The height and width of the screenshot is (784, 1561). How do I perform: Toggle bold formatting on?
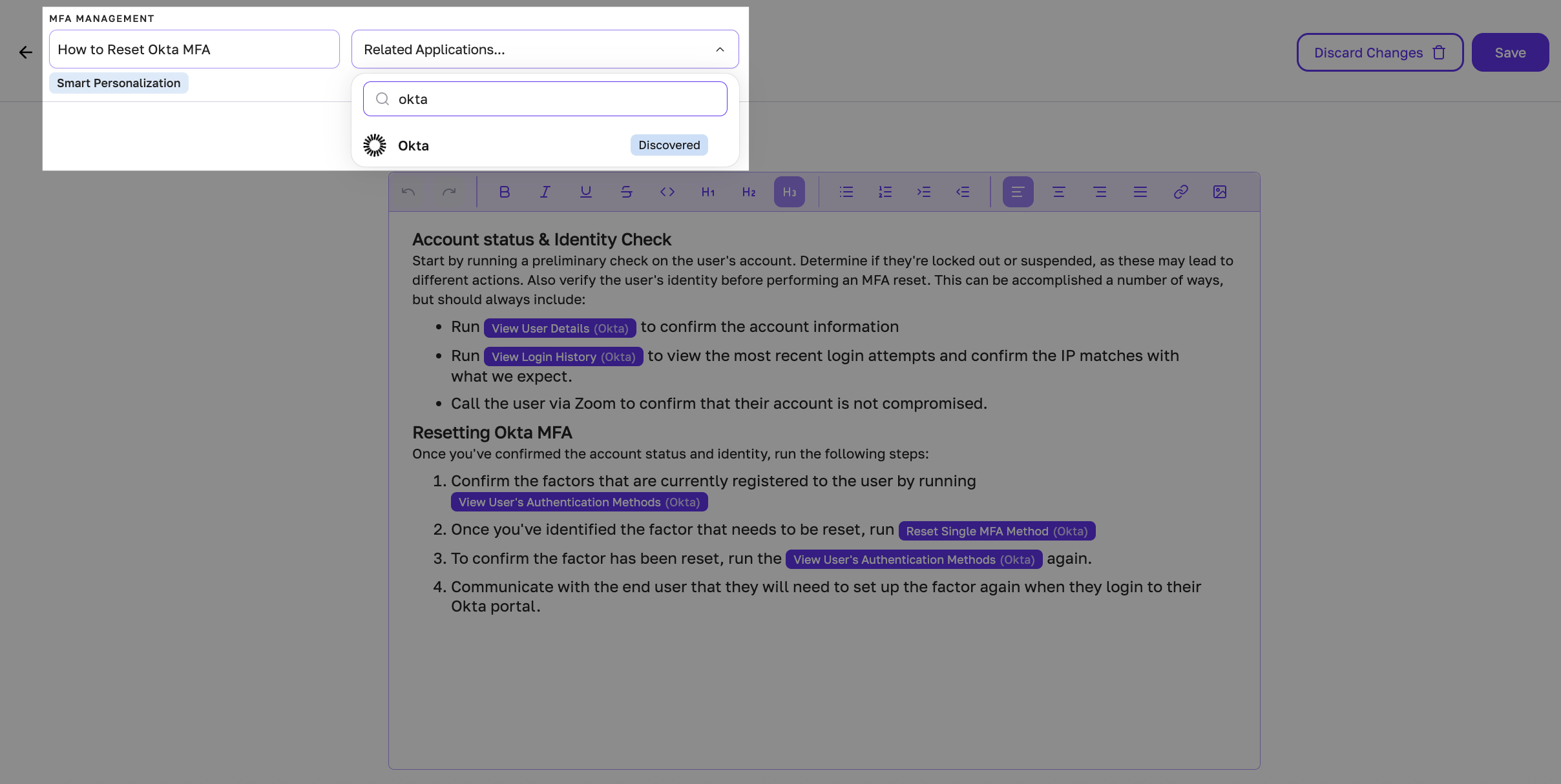[x=504, y=191]
